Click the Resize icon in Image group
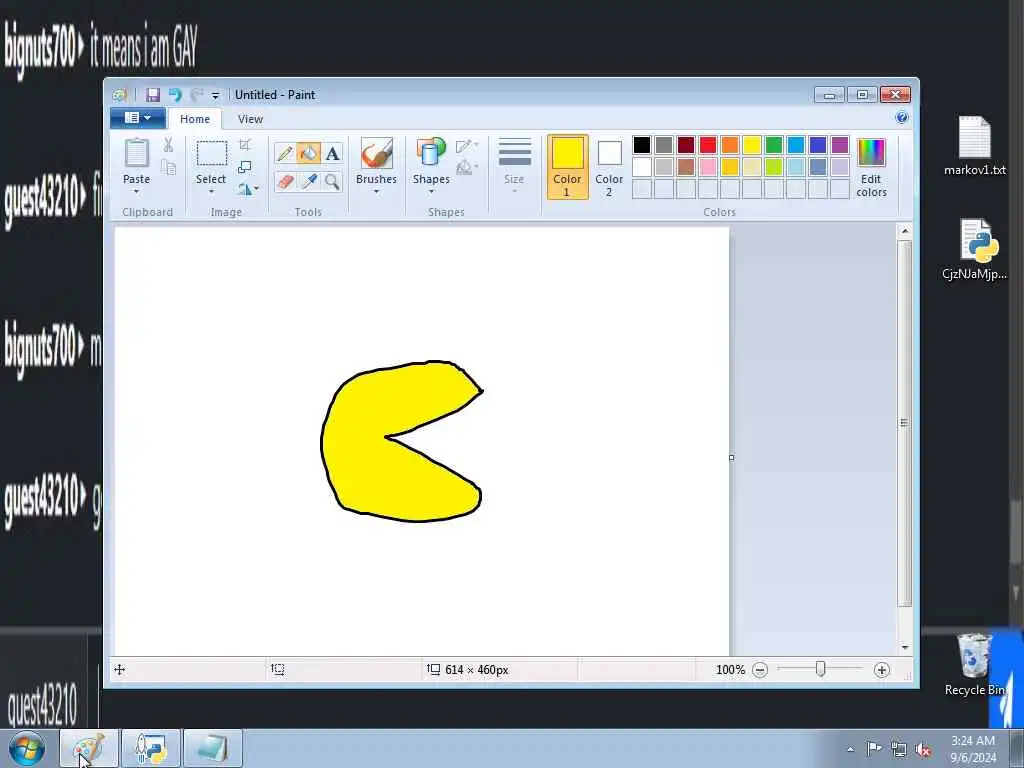 coord(245,167)
